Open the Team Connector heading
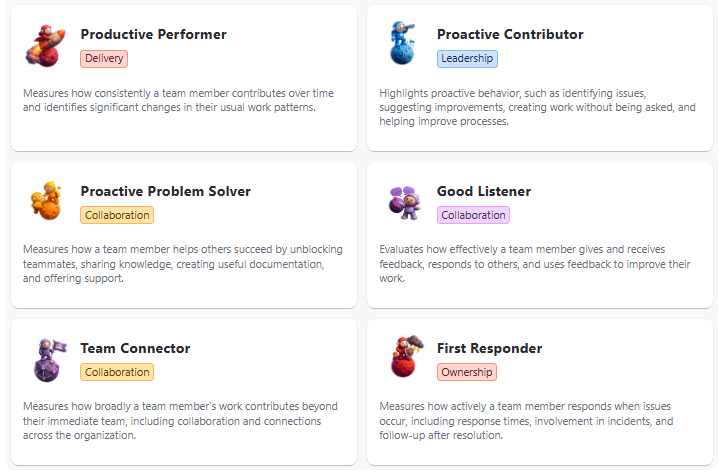 click(x=135, y=348)
